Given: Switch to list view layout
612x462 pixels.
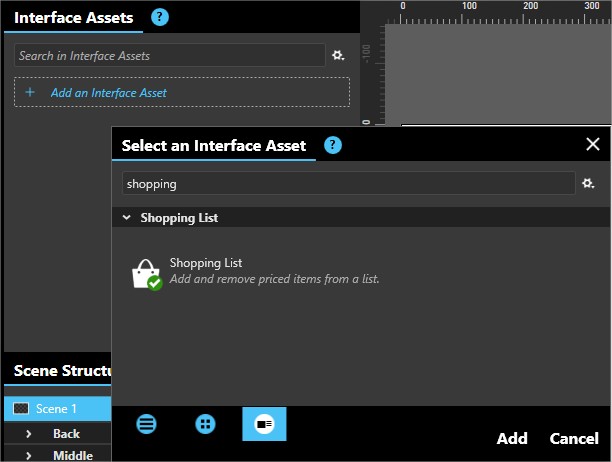Looking at the screenshot, I should [147, 424].
